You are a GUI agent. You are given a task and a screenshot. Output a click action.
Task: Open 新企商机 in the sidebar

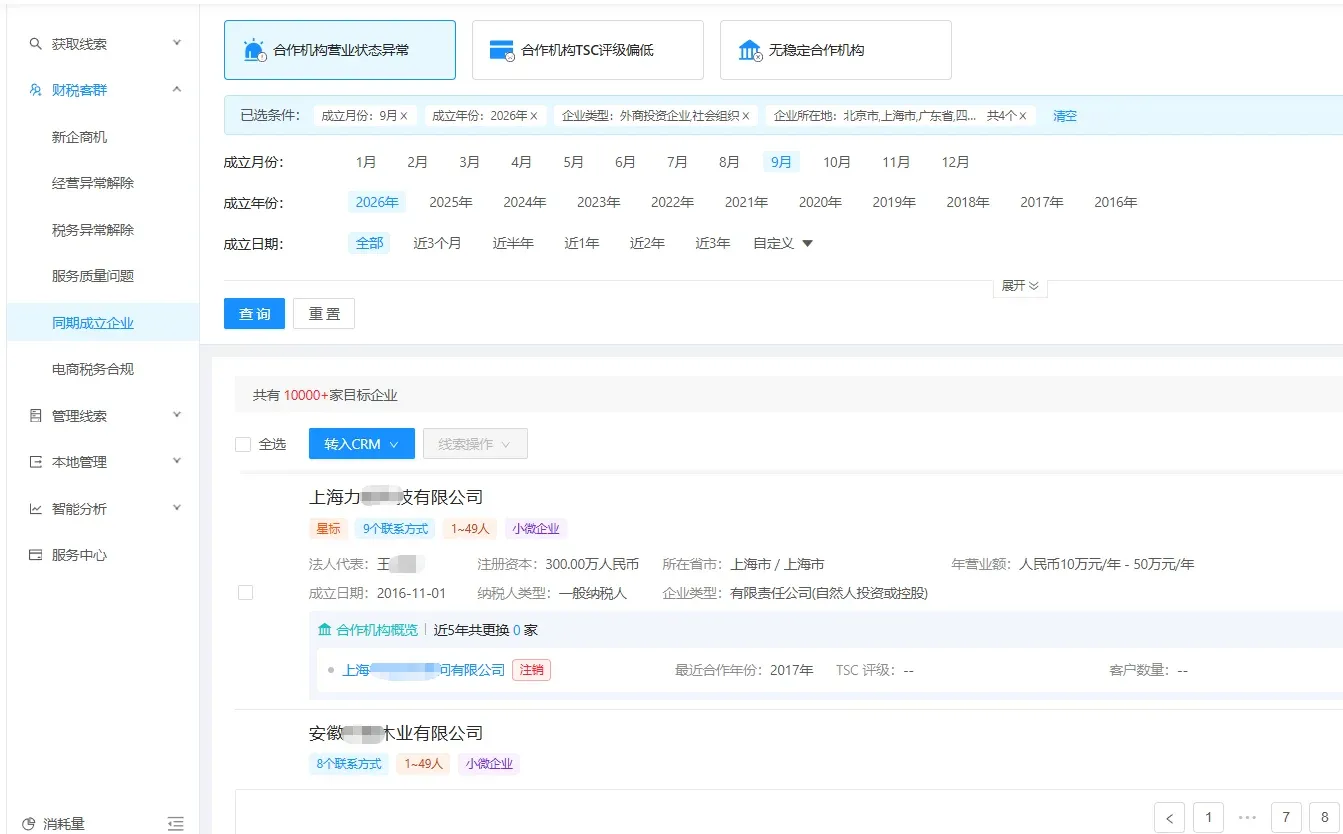[x=80, y=137]
